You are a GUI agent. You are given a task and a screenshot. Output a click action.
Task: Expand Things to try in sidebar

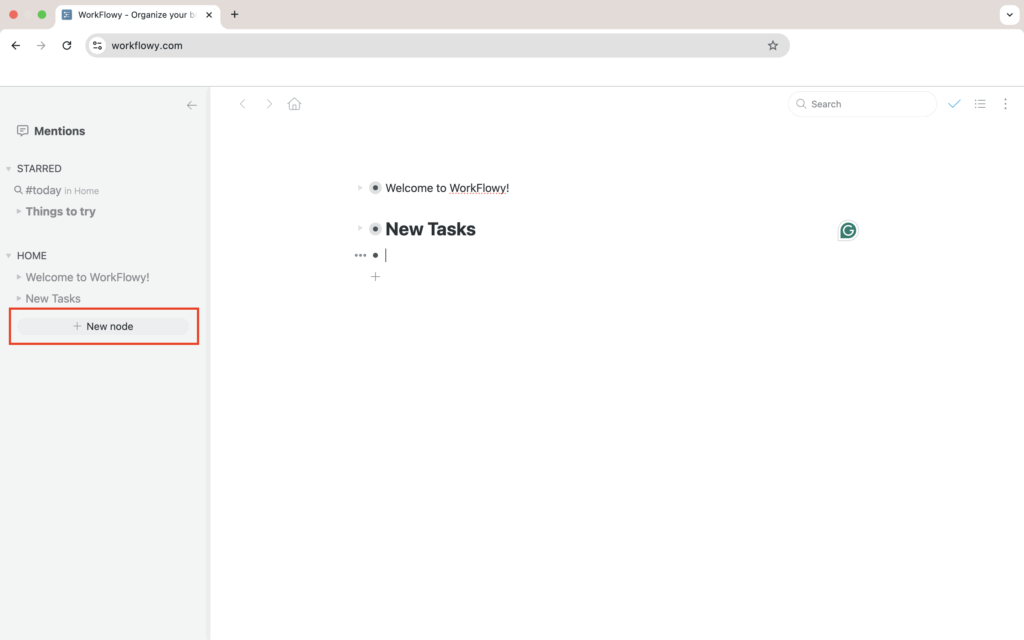(x=18, y=211)
